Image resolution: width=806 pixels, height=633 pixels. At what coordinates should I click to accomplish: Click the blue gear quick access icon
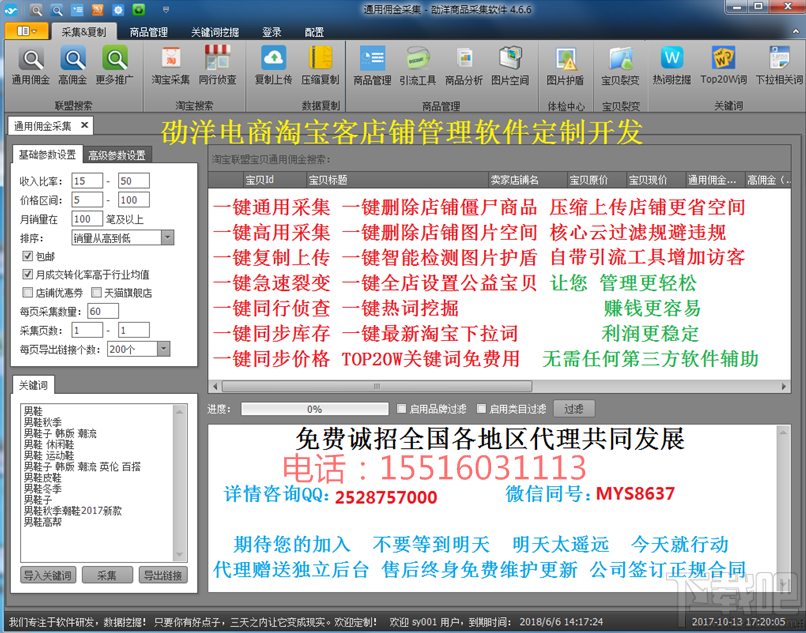118,10
